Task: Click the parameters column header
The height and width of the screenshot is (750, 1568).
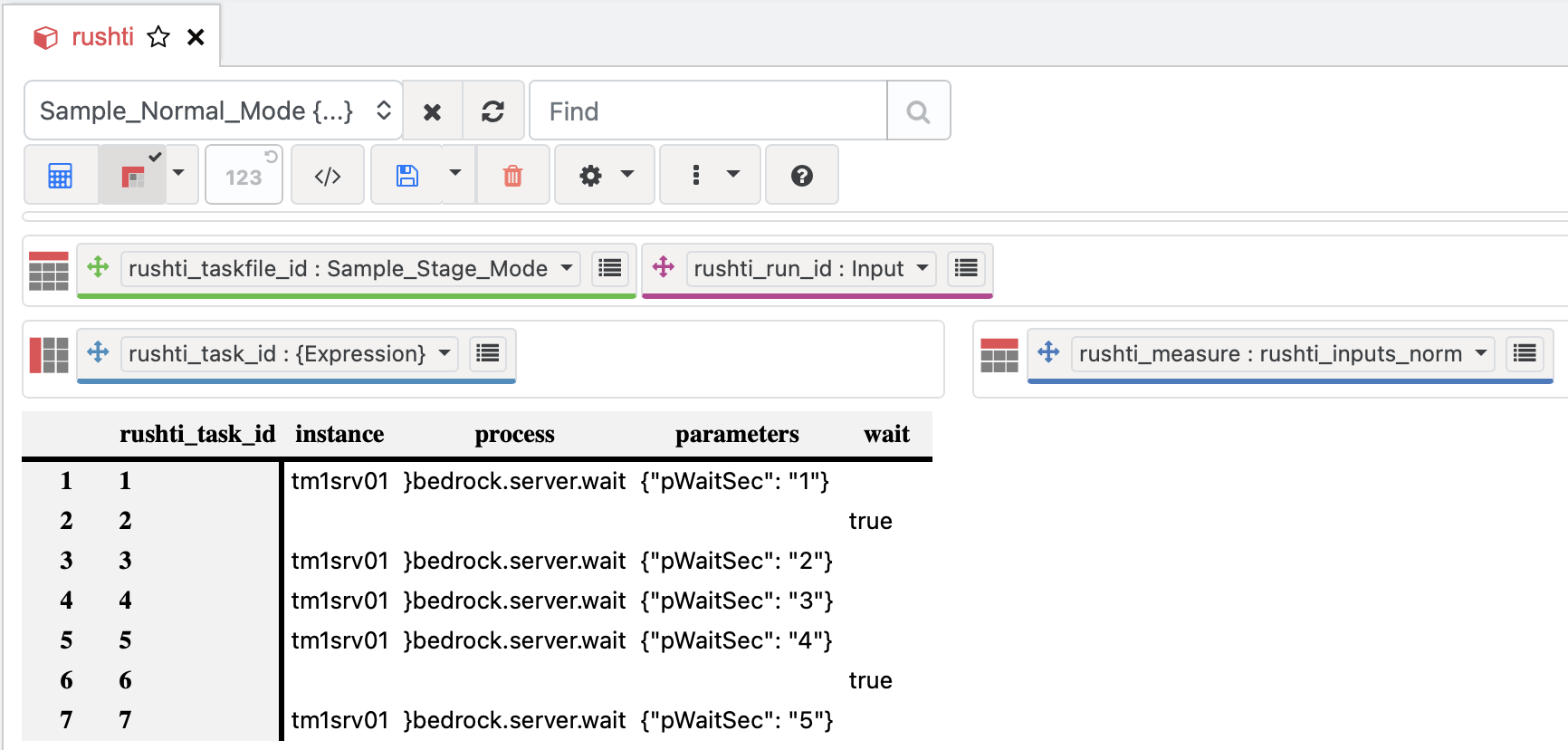Action: (736, 435)
